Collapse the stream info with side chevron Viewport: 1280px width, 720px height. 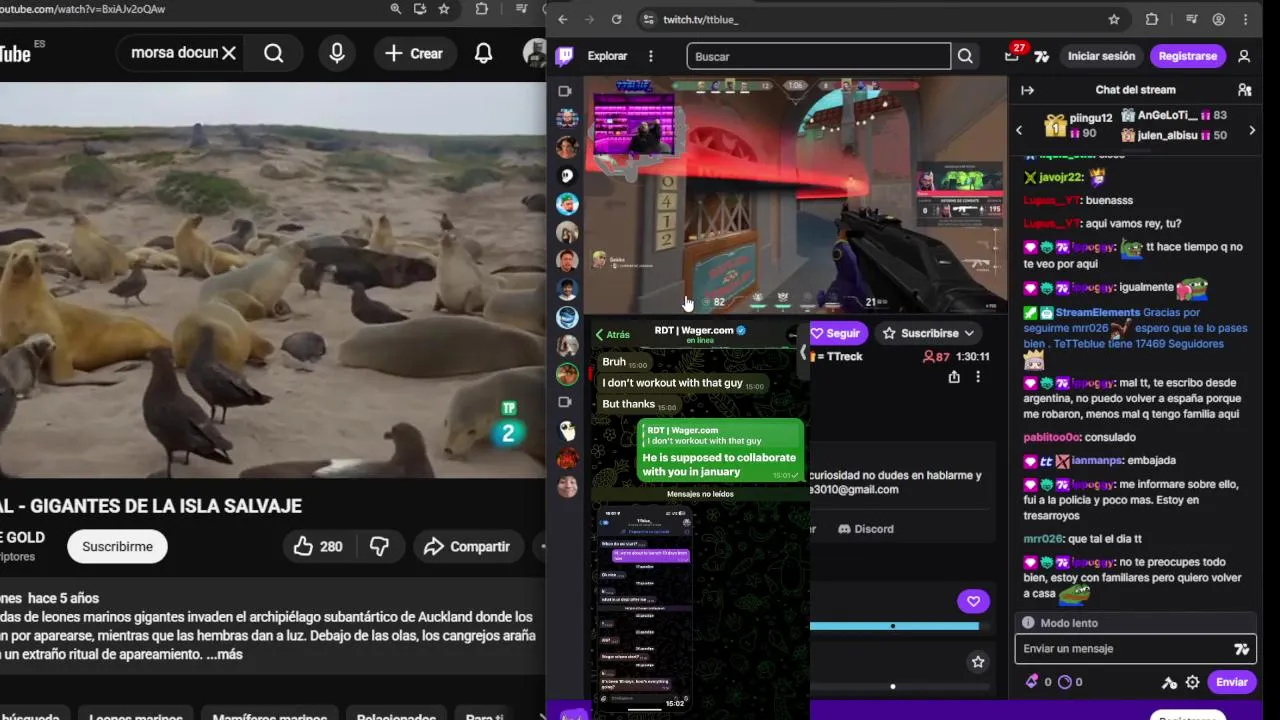pos(802,352)
